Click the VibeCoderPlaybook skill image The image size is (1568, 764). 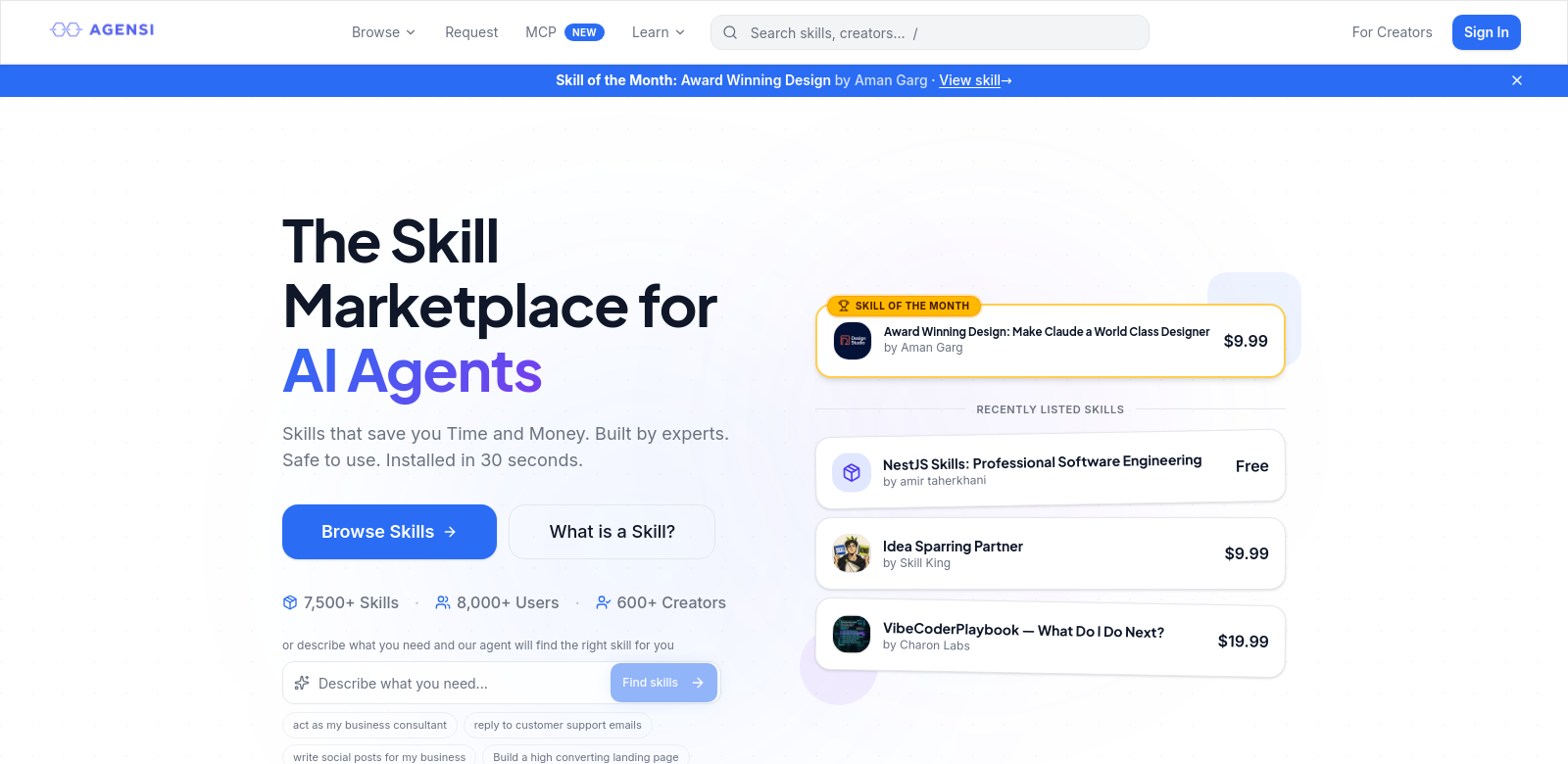click(852, 634)
